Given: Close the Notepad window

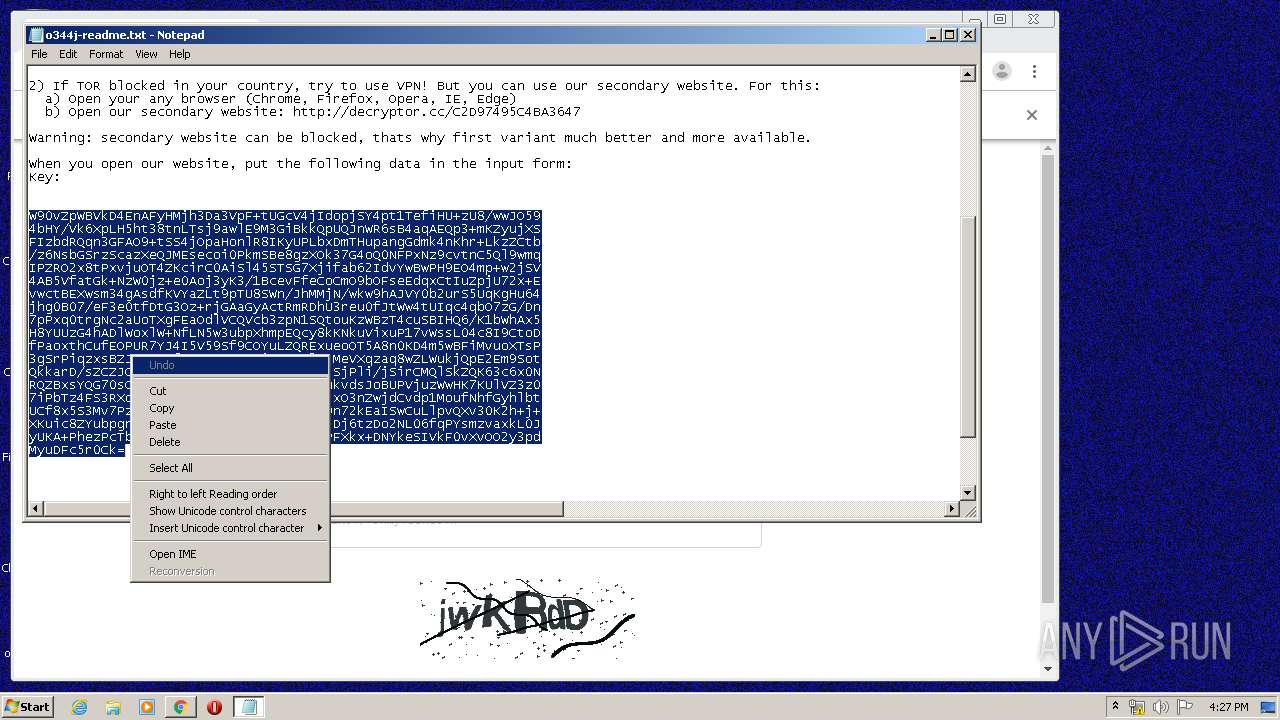Looking at the screenshot, I should 967,35.
